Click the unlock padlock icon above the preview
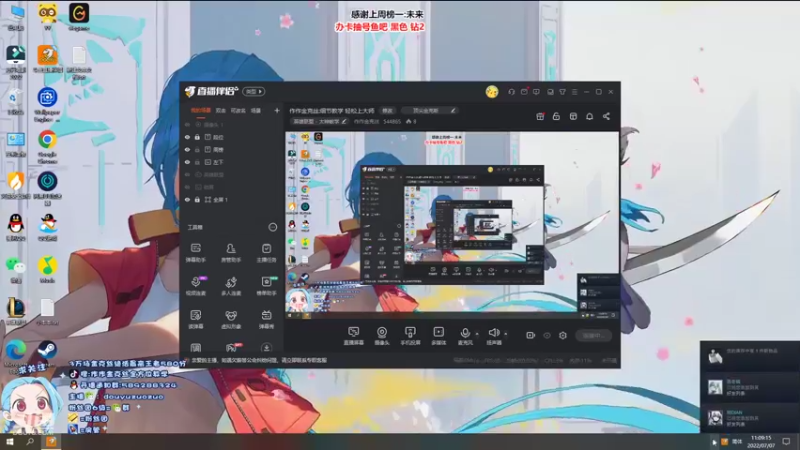 coord(556,116)
